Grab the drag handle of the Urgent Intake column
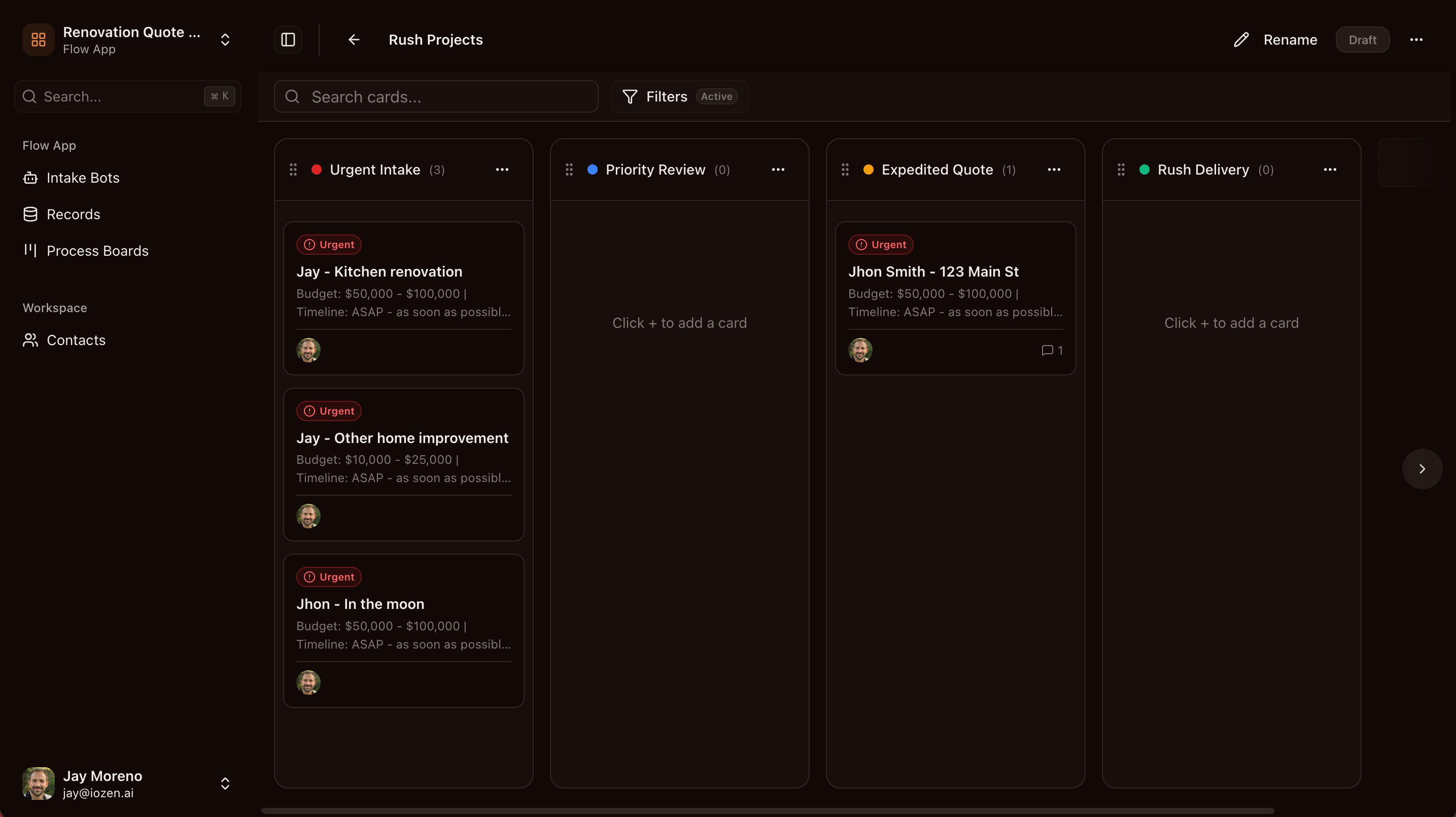 pos(293,169)
